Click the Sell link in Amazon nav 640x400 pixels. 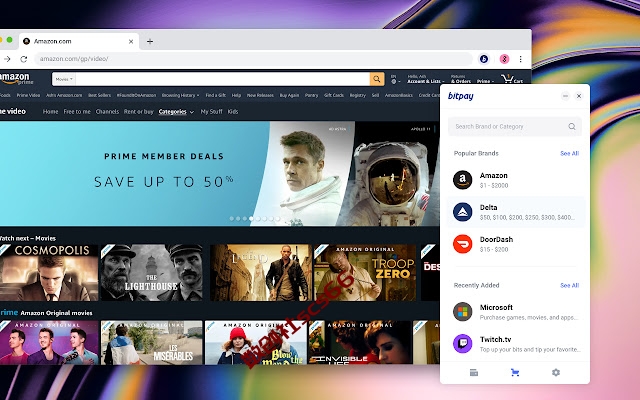pos(376,95)
